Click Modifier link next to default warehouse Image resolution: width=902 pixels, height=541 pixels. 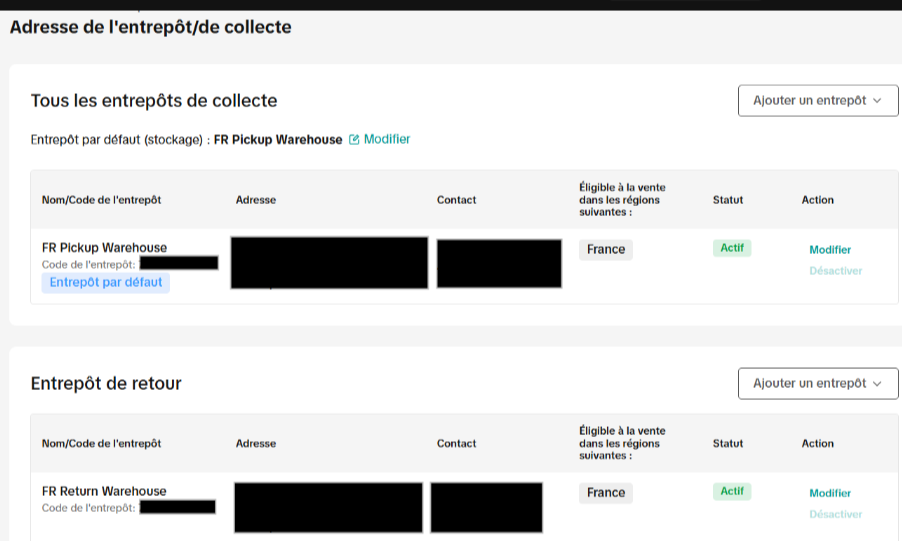pyautogui.click(x=387, y=139)
